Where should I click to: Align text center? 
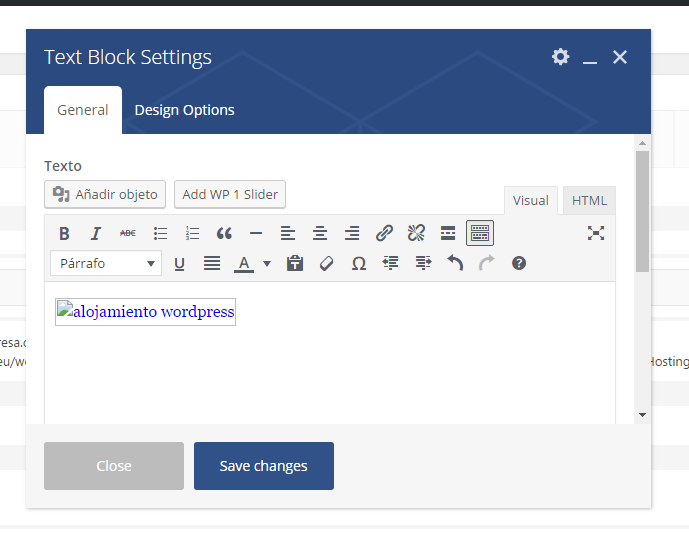(320, 233)
